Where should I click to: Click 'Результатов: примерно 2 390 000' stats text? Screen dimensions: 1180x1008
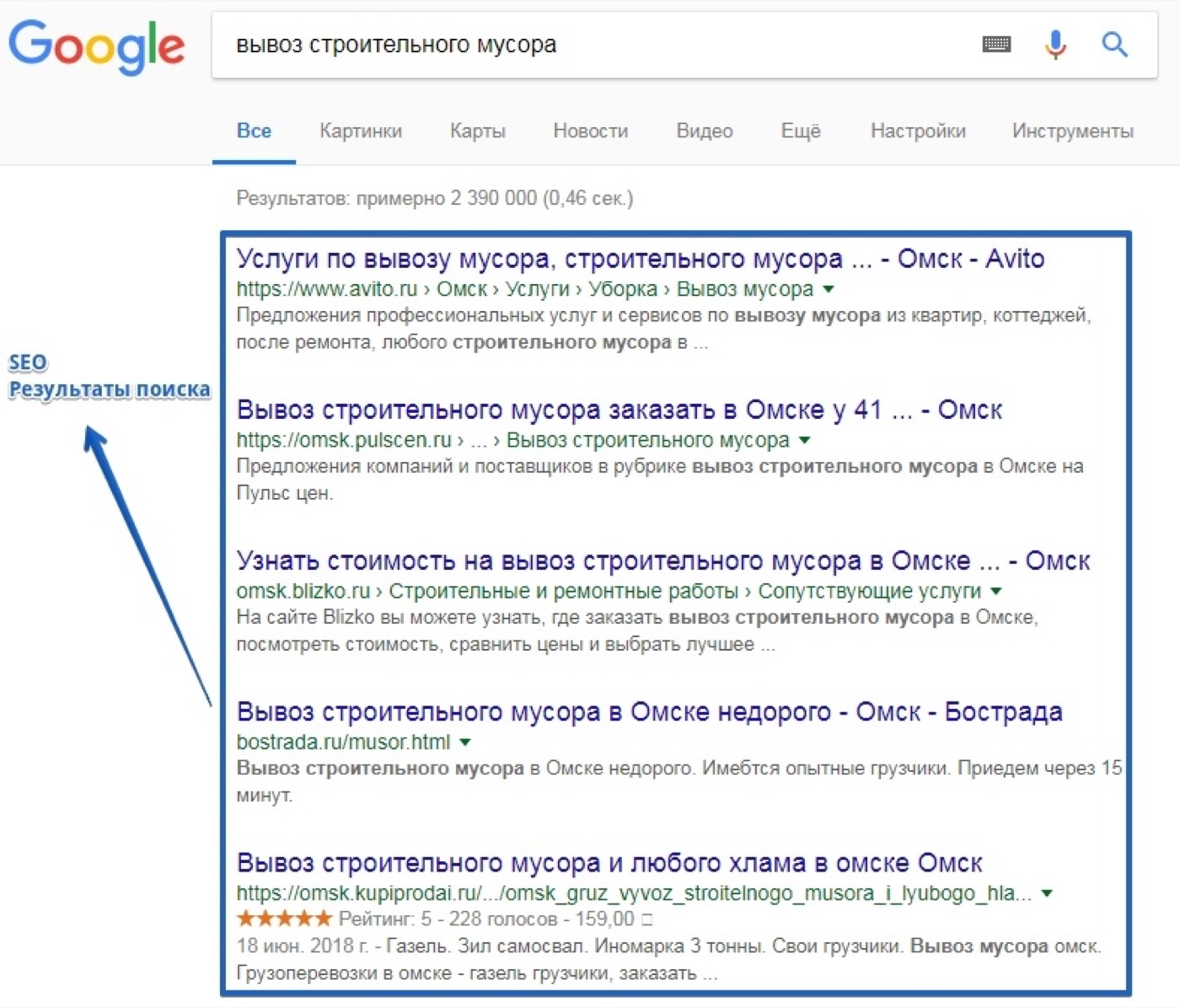coord(434,198)
